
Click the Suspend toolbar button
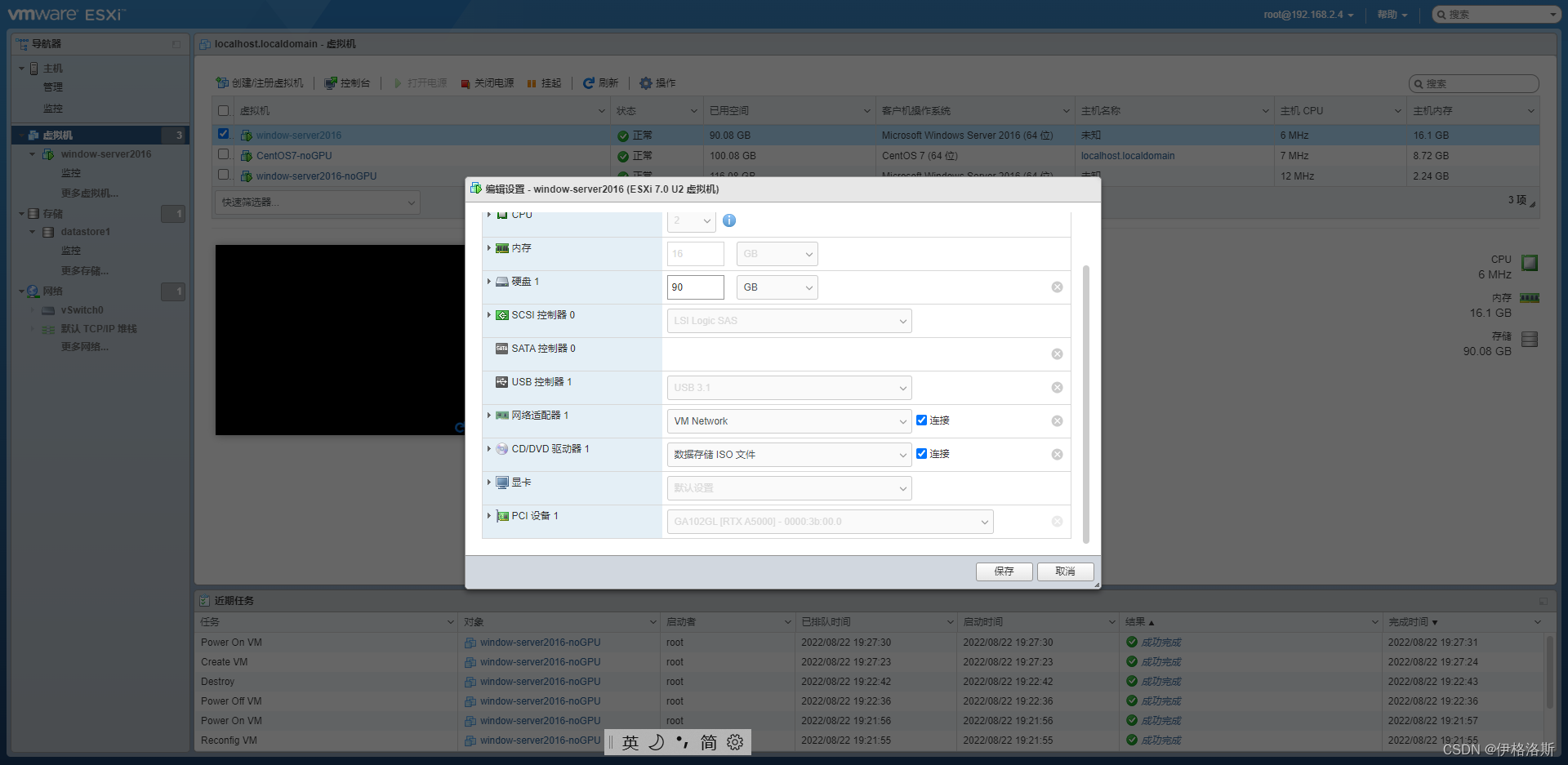(x=545, y=83)
